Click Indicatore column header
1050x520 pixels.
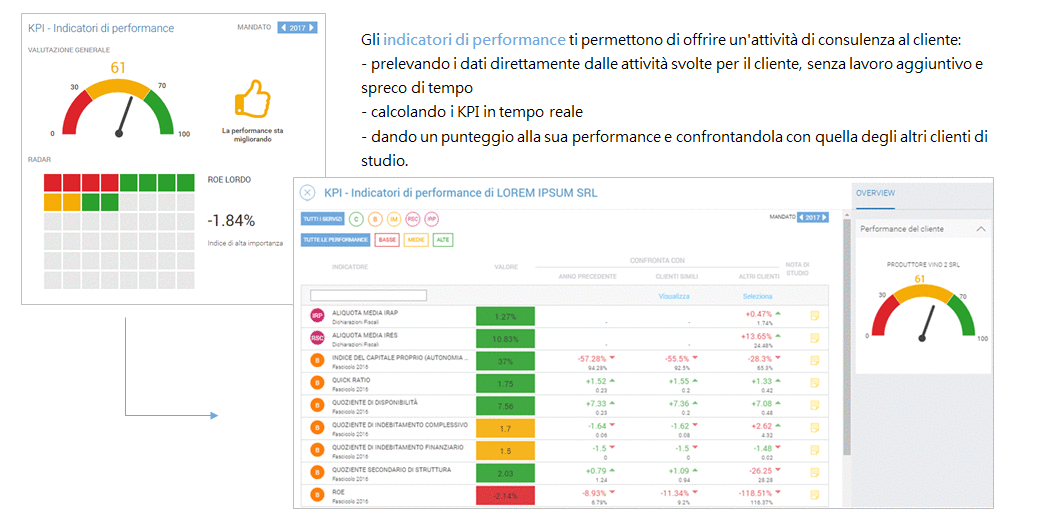(348, 267)
